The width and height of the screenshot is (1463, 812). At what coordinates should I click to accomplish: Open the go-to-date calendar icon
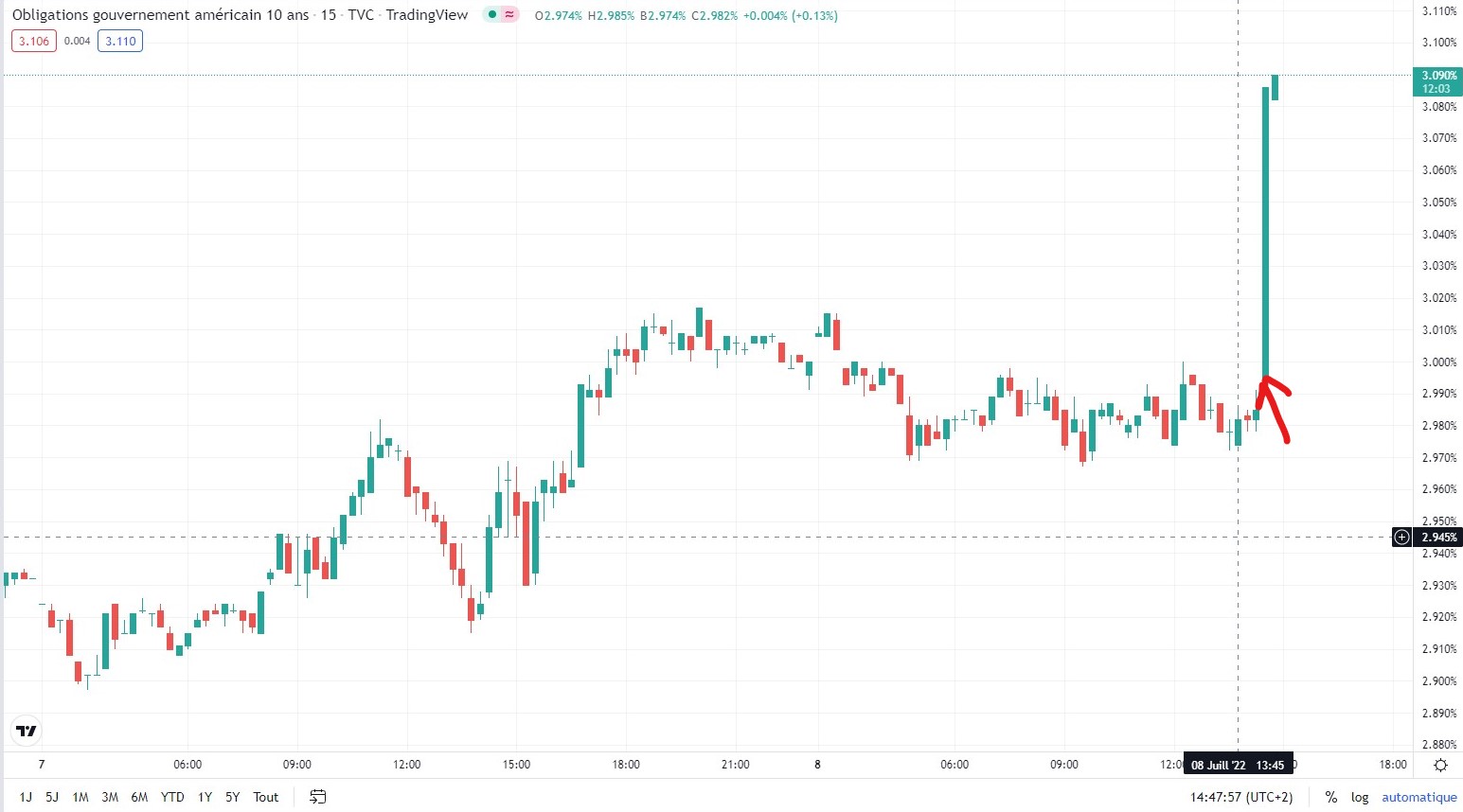coord(318,797)
